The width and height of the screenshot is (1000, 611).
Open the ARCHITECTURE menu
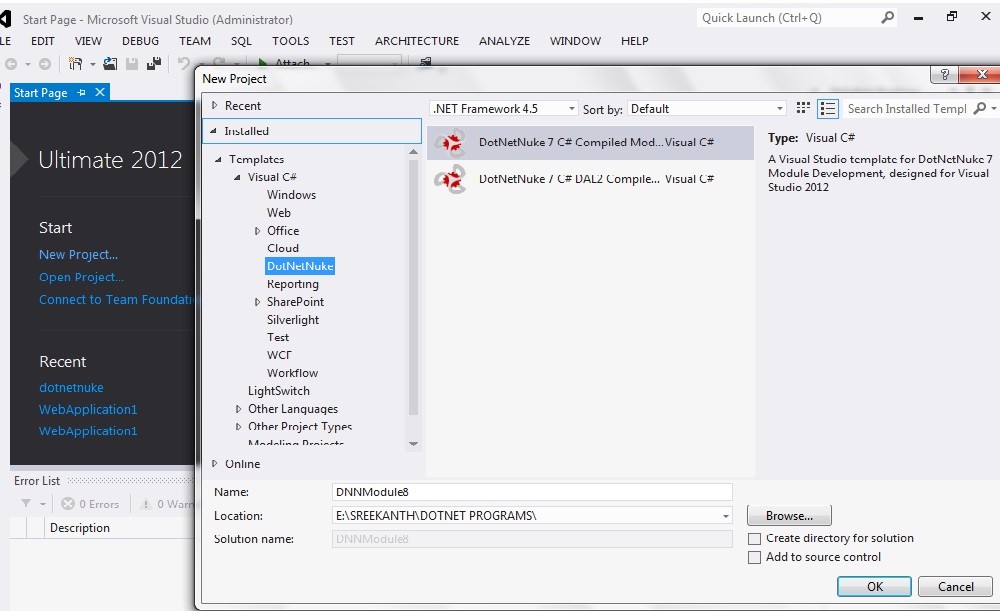[x=416, y=41]
